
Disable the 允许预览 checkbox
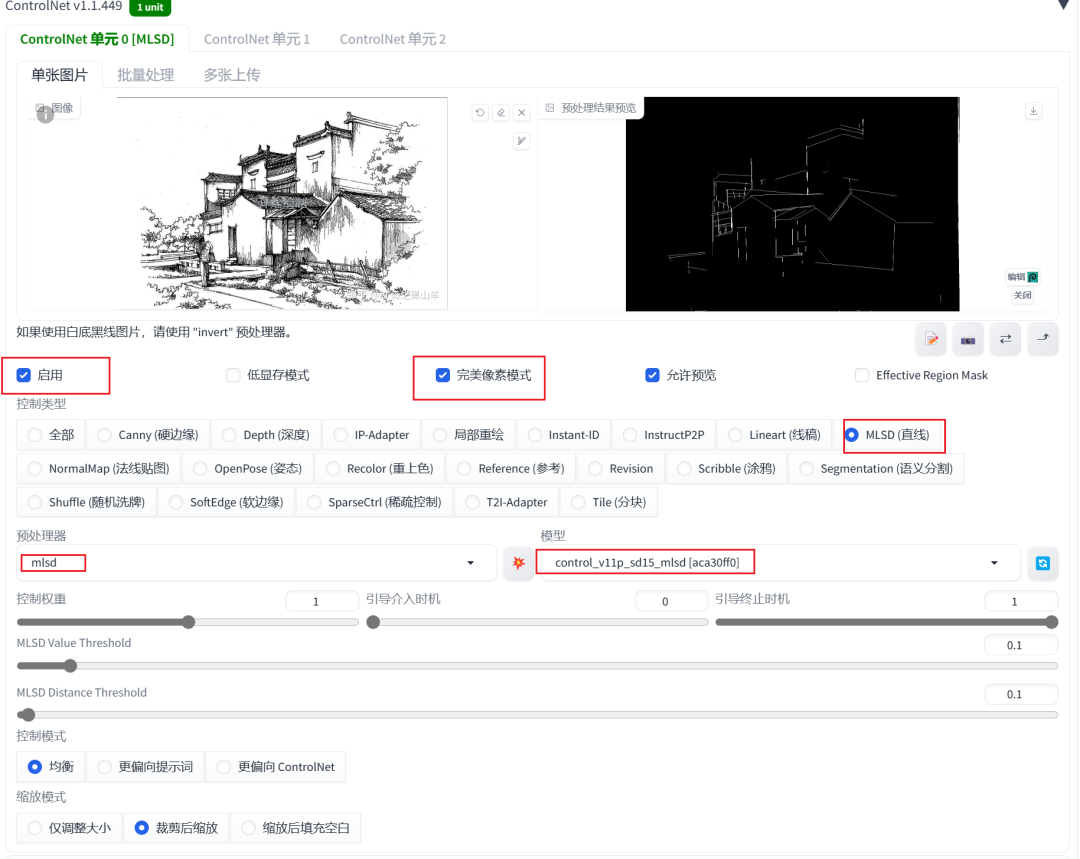653,374
